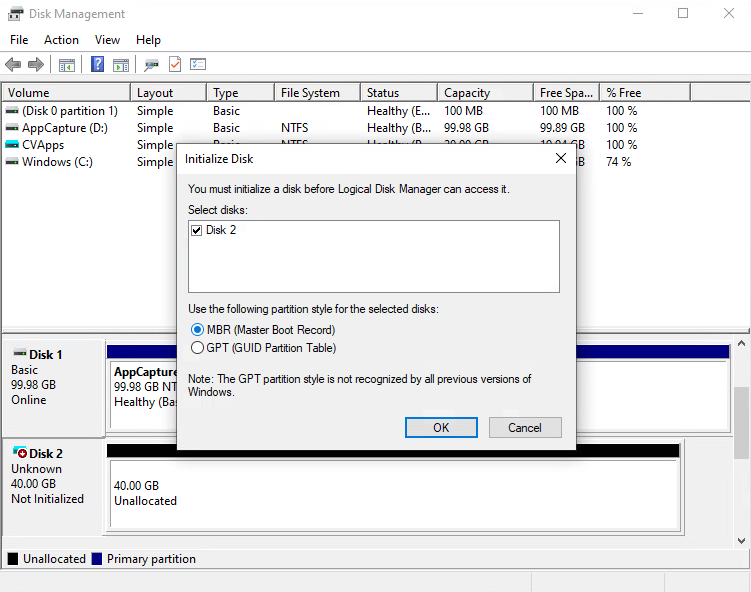Select the 40.00 GB Unallocated region
The width and height of the screenshot is (751, 592).
tap(395, 493)
